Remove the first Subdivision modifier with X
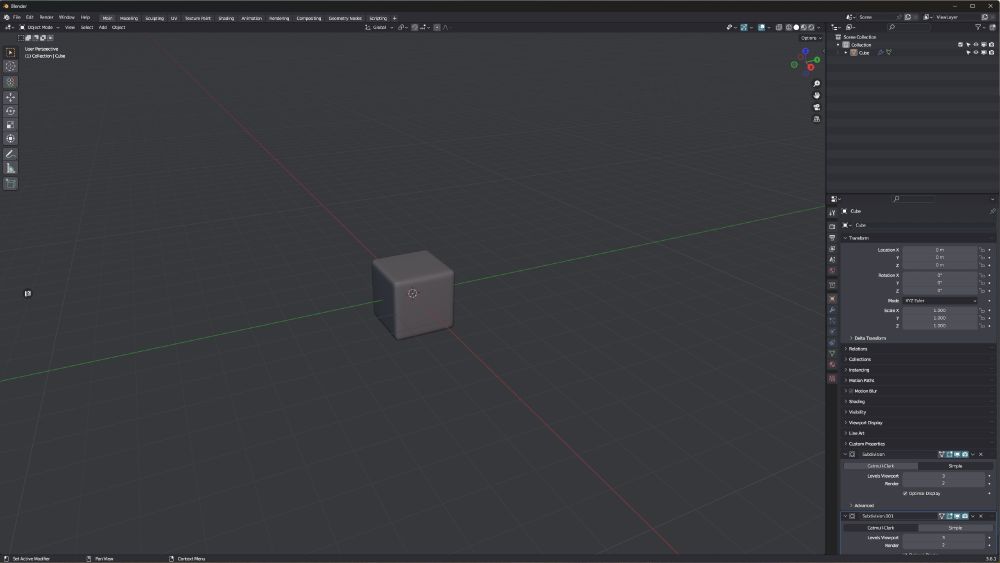The width and height of the screenshot is (1000, 563). [x=981, y=455]
